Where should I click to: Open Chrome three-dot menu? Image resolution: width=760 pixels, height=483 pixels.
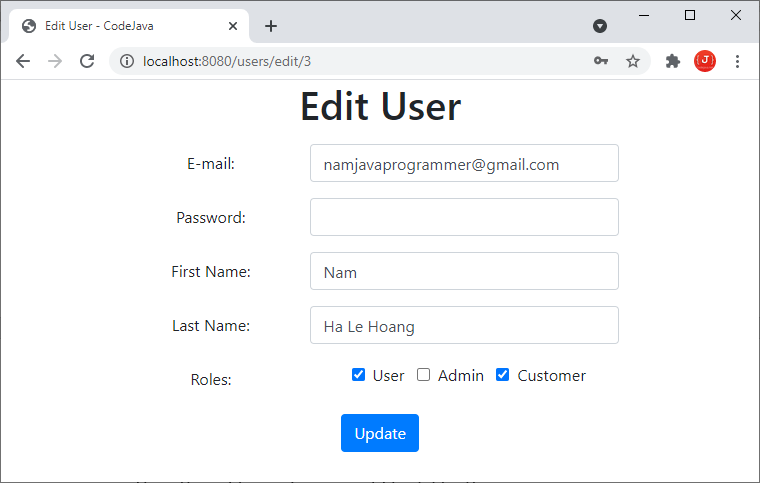737,61
